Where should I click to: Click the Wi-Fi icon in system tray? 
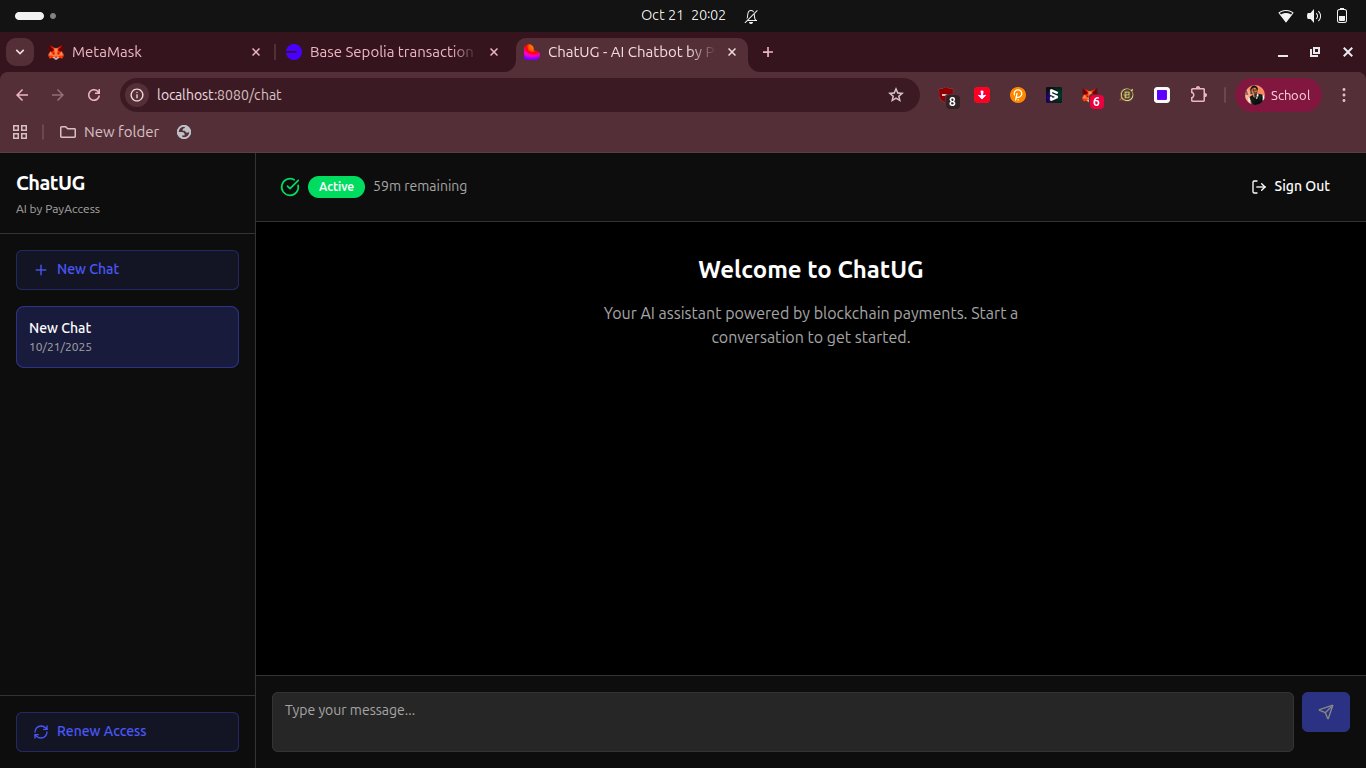[x=1286, y=16]
